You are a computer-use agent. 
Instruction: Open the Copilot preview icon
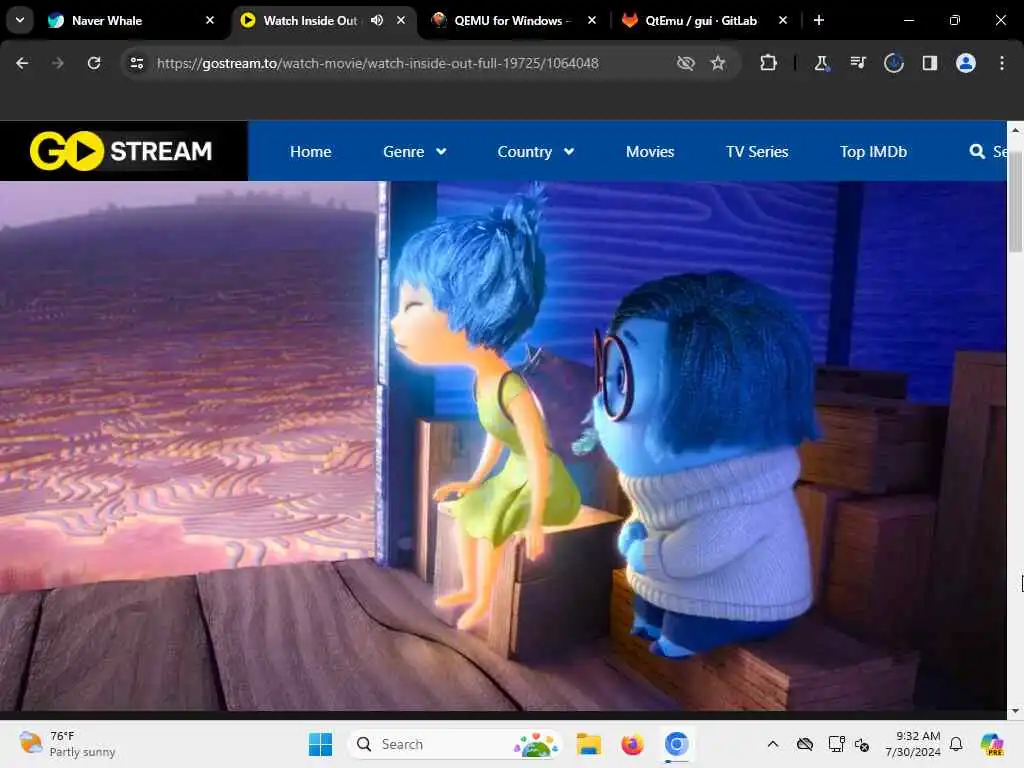tap(992, 744)
